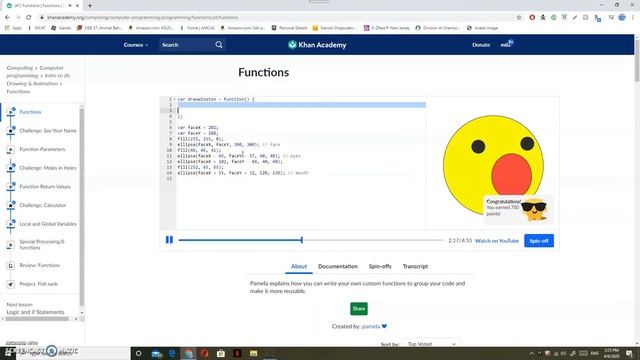Open the Personal Details bookmark
The image size is (640, 360).
click(x=289, y=28)
